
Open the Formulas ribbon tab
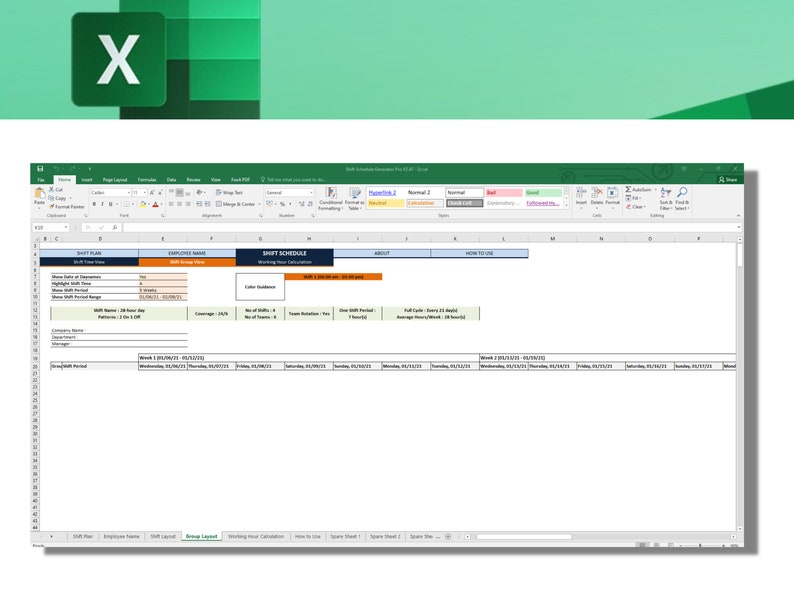tap(147, 180)
